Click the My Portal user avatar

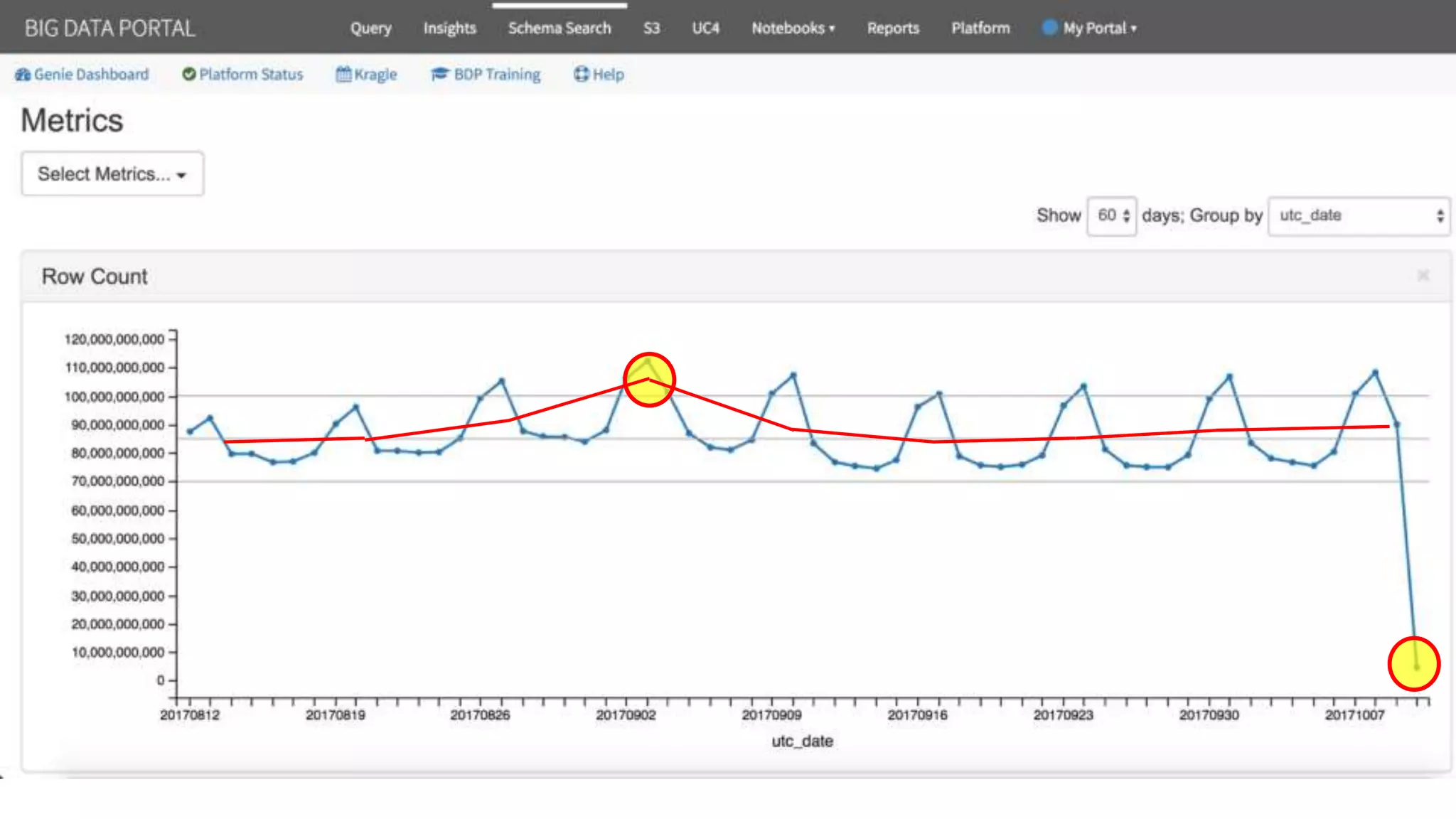(1049, 28)
